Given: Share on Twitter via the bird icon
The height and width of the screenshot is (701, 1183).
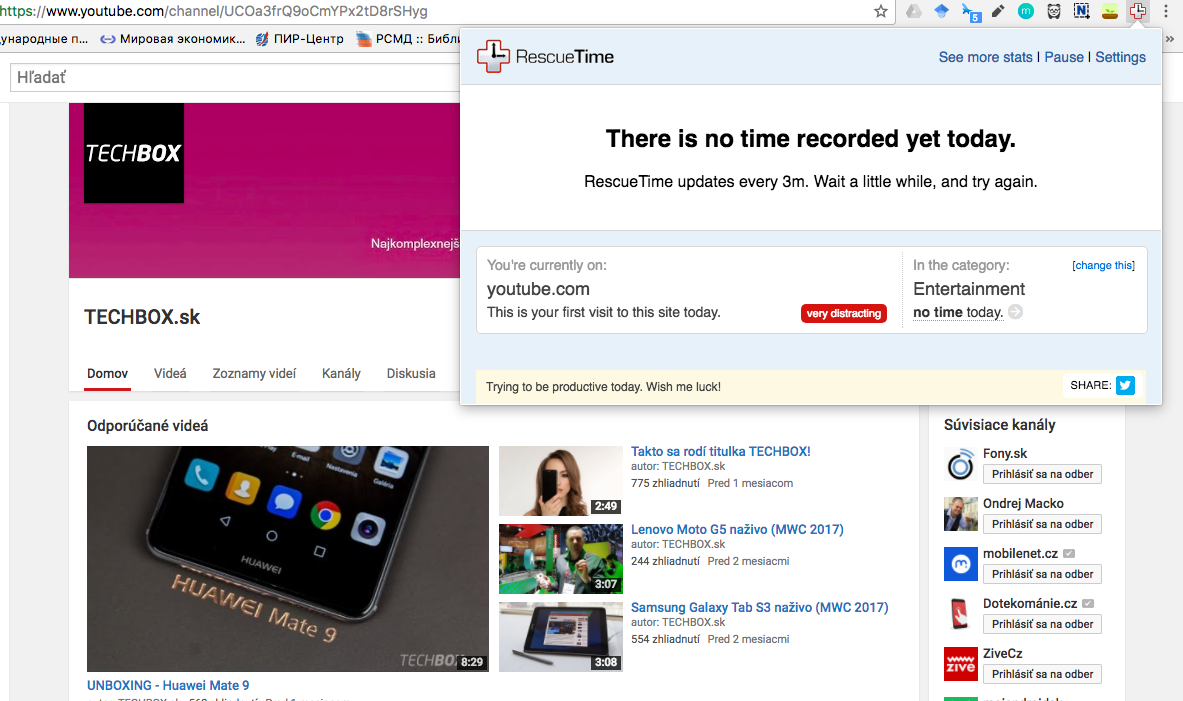Looking at the screenshot, I should click(1125, 385).
